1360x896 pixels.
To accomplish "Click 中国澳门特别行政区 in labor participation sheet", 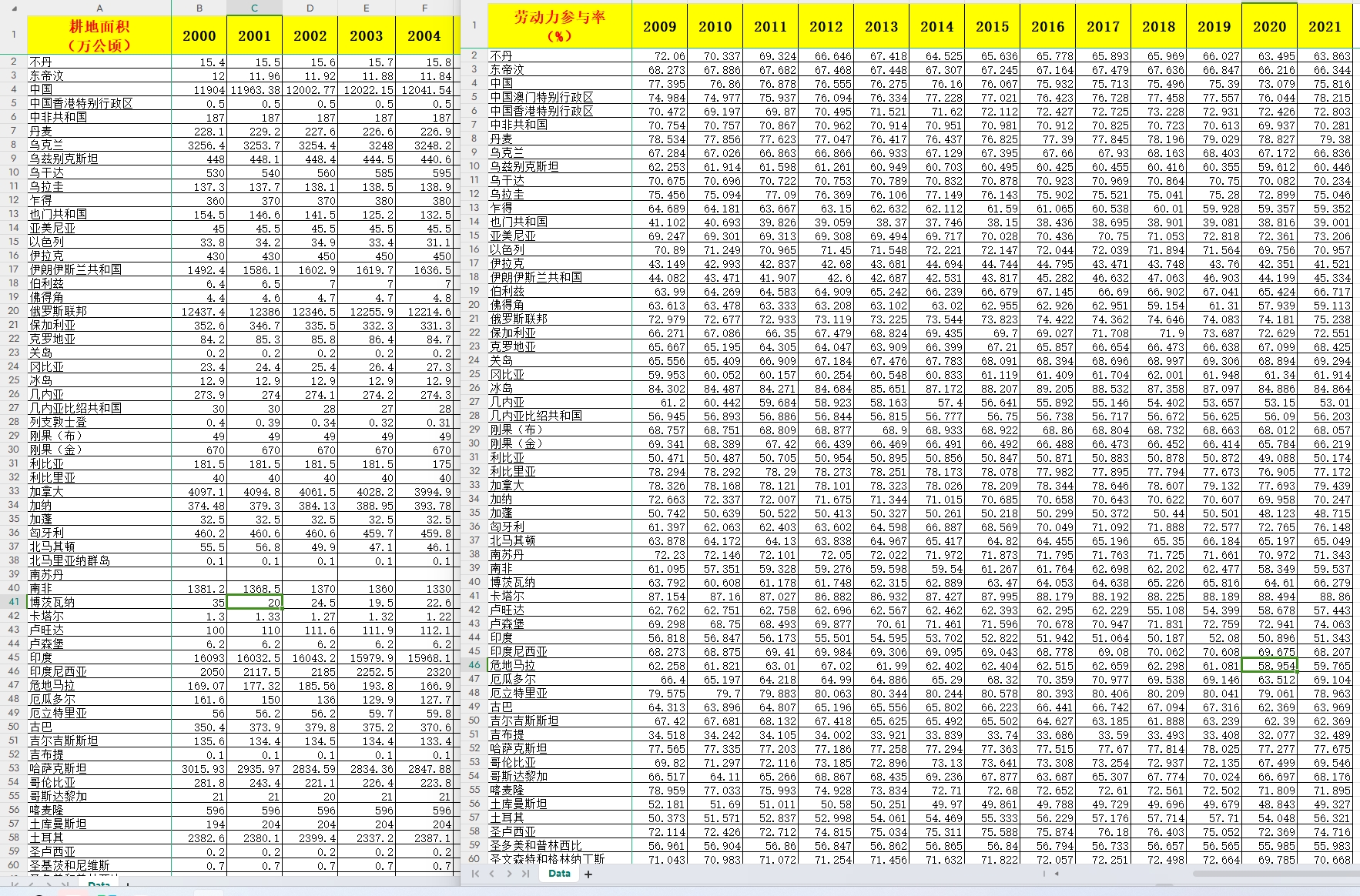I will [560, 97].
